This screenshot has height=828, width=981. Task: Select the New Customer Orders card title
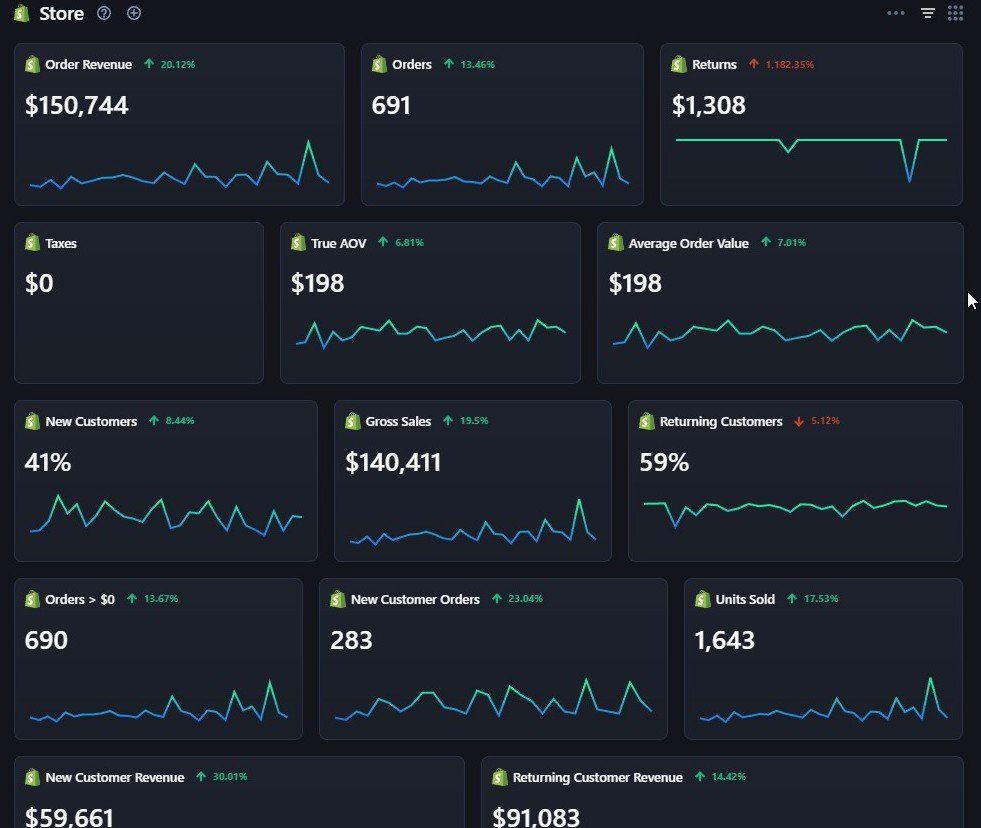pyautogui.click(x=415, y=599)
